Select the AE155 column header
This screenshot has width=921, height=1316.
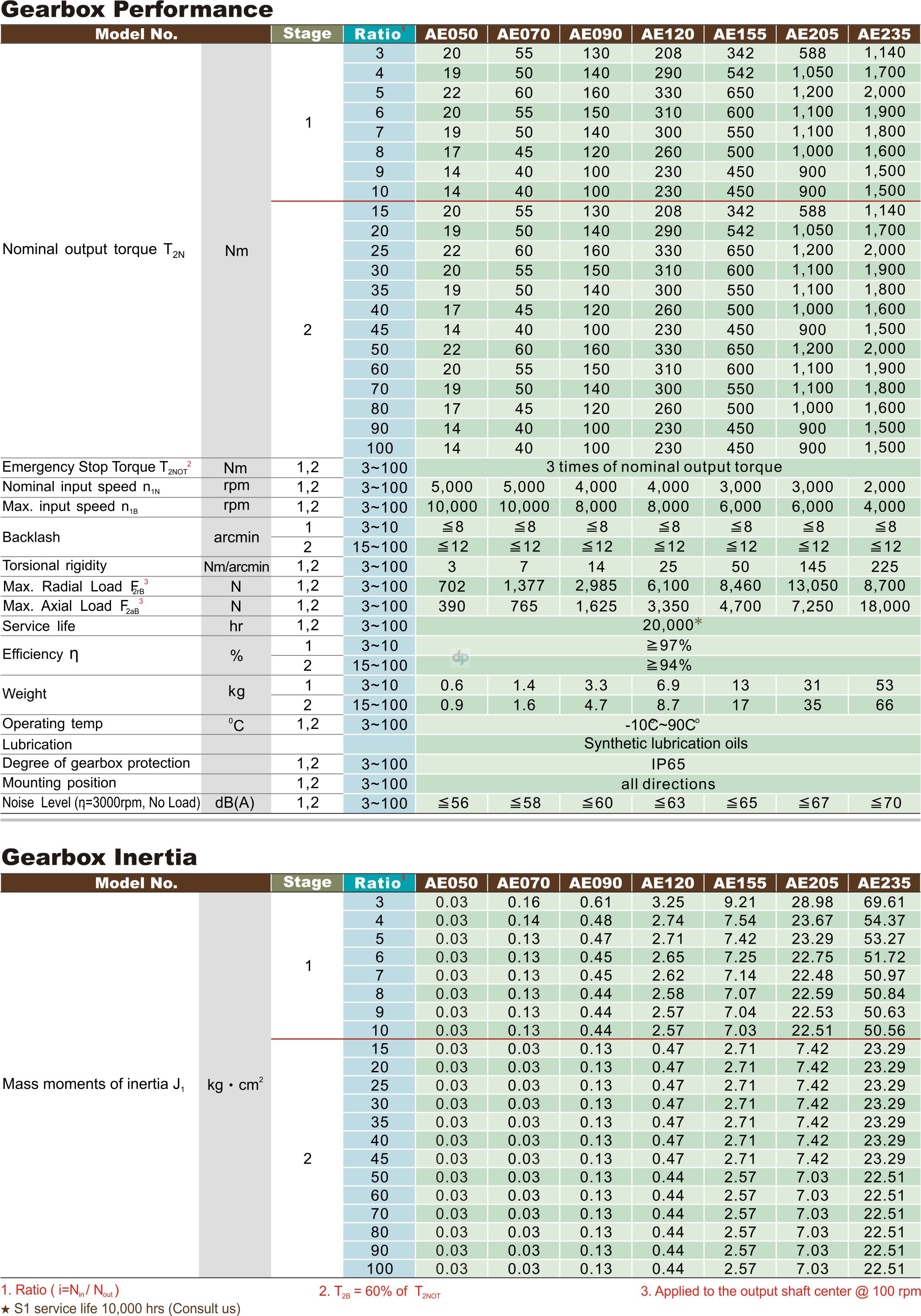click(739, 34)
